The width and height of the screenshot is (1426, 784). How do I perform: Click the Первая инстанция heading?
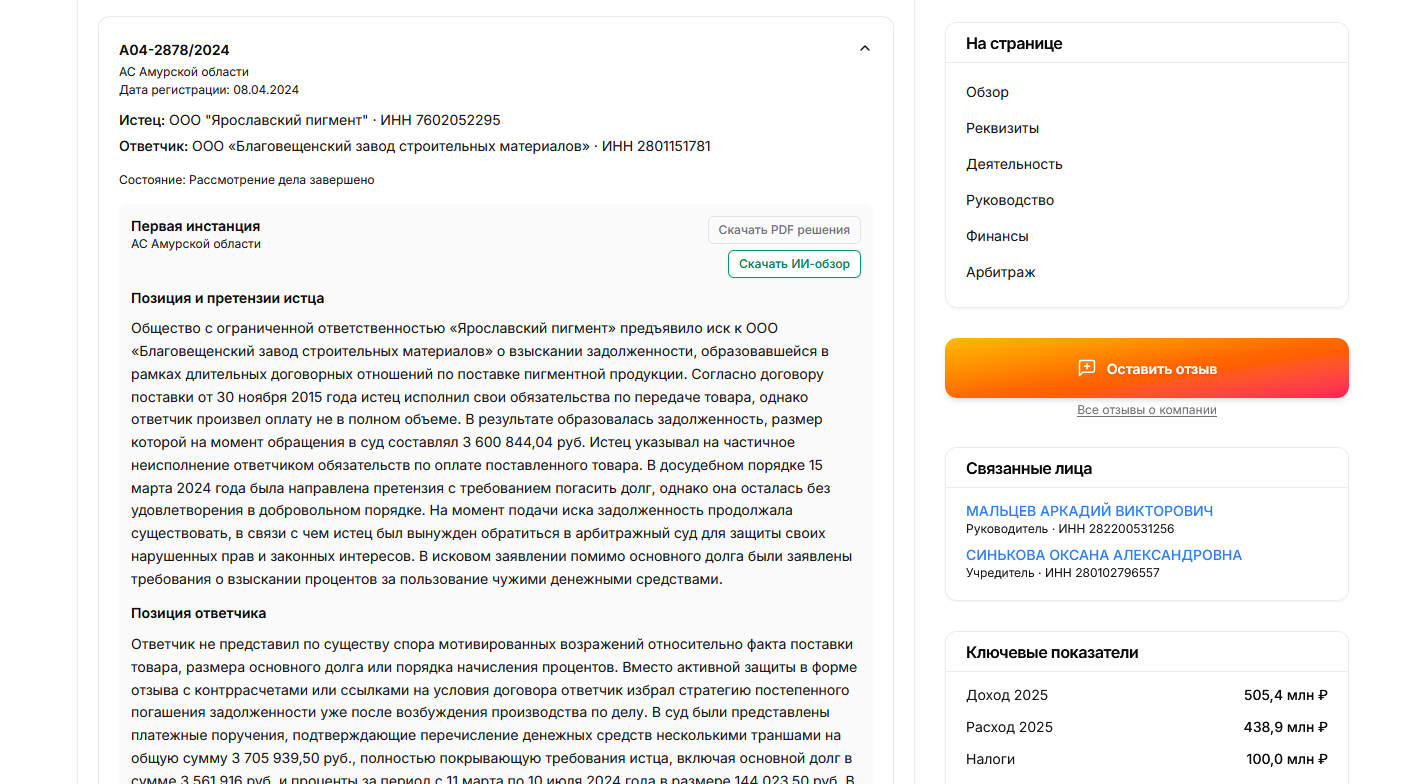coord(195,226)
